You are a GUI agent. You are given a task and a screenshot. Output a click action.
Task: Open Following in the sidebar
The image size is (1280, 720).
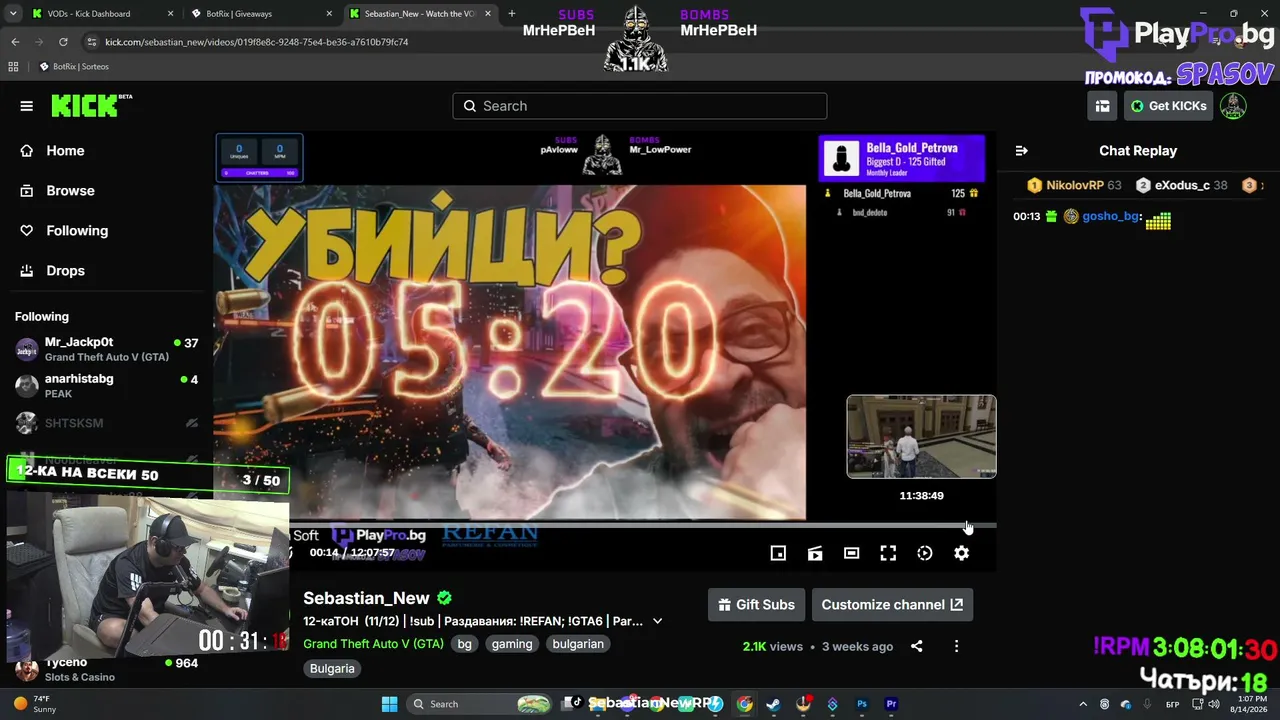click(77, 231)
